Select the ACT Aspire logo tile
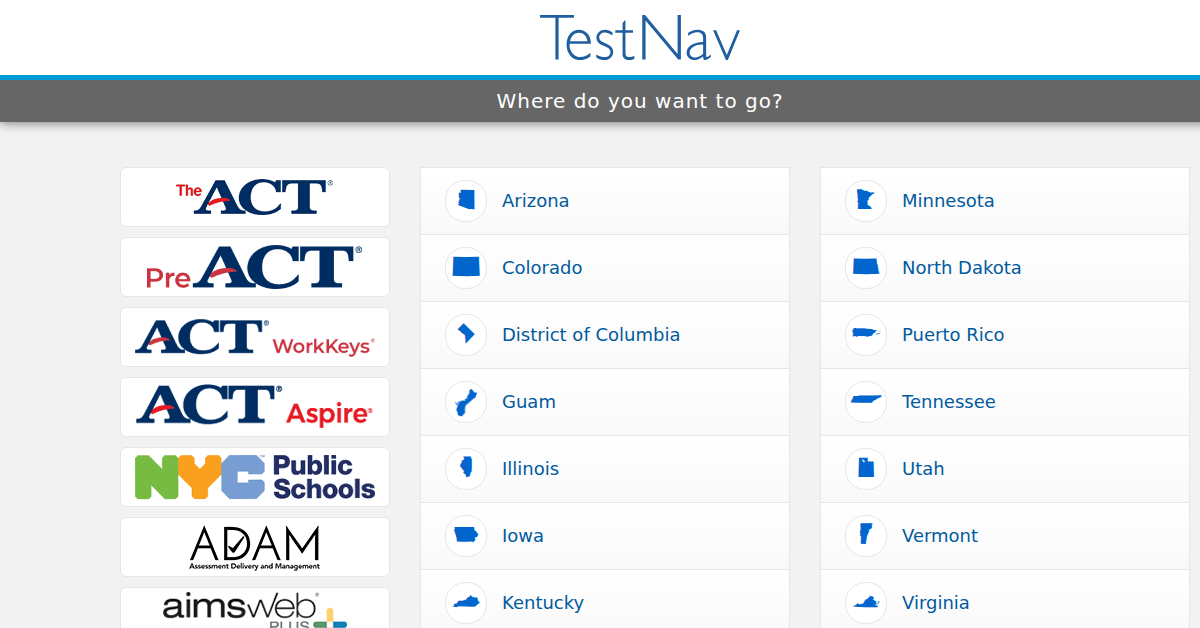Viewport: 1200px width, 628px height. tap(255, 407)
